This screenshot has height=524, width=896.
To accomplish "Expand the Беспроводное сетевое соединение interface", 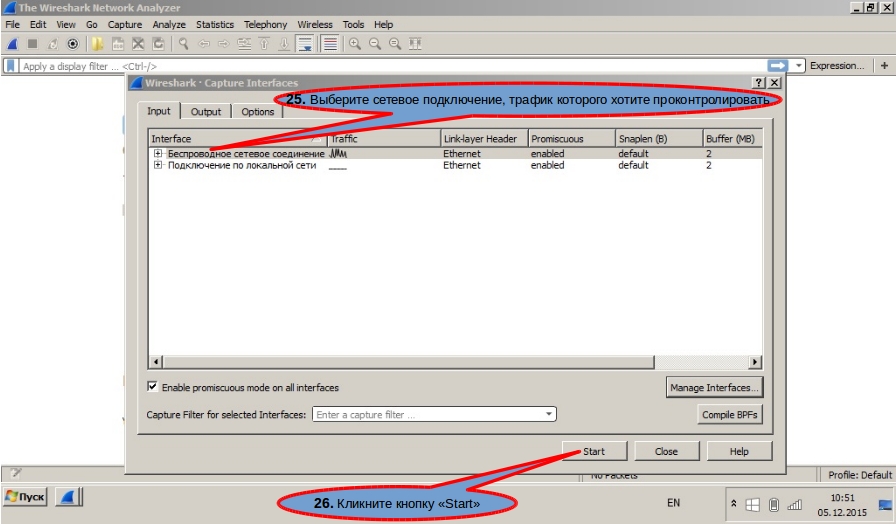I will 158,153.
